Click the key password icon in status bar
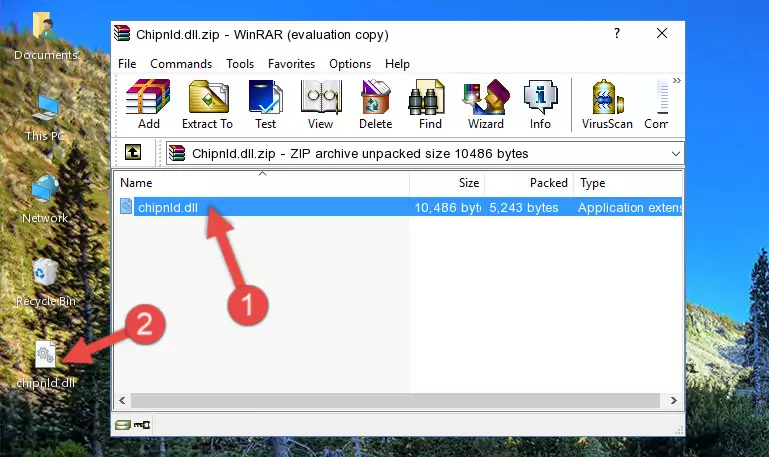Viewport: 769px width, 457px height. [142, 425]
